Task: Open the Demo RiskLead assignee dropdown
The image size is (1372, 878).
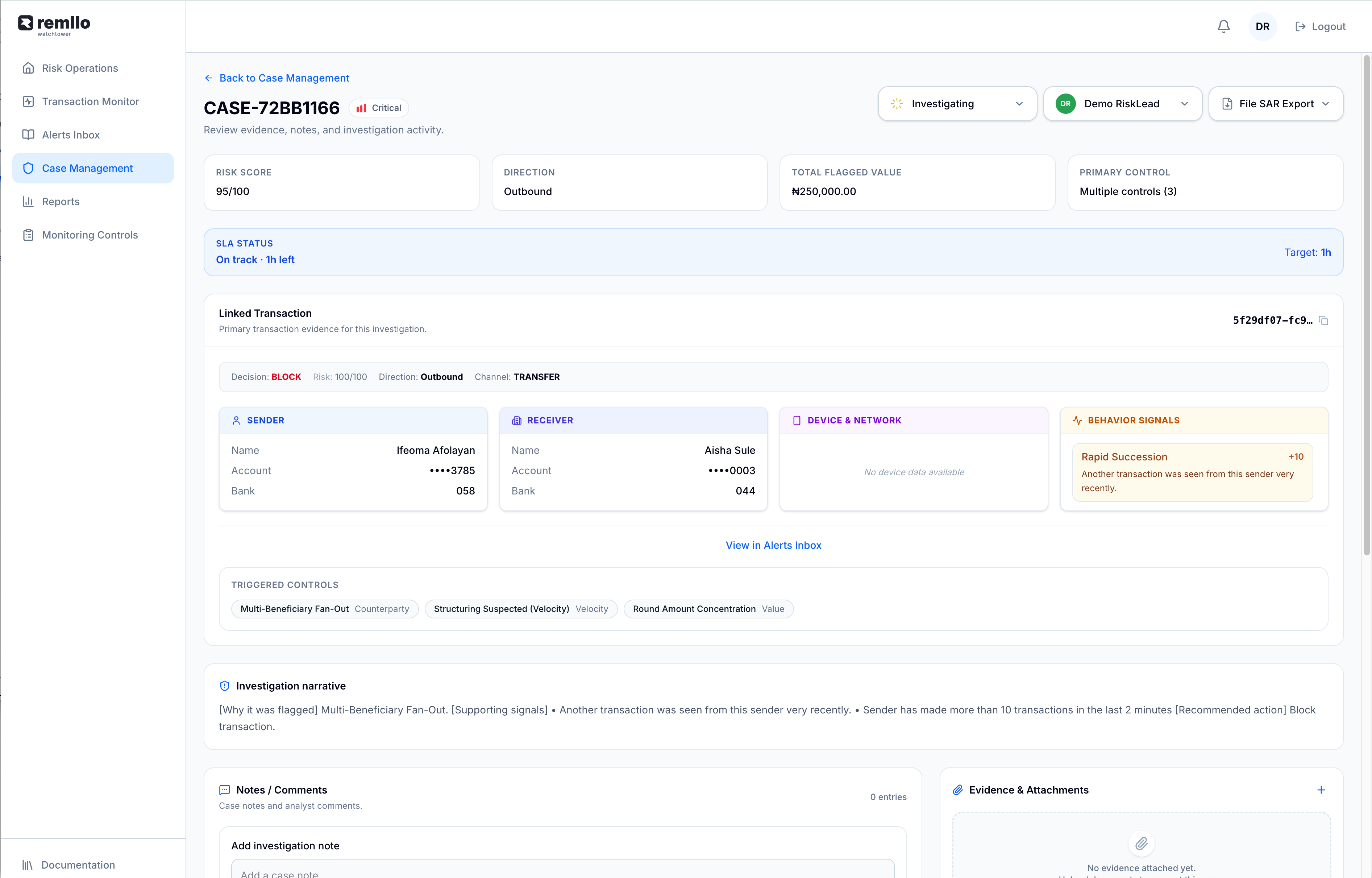Action: point(1122,104)
